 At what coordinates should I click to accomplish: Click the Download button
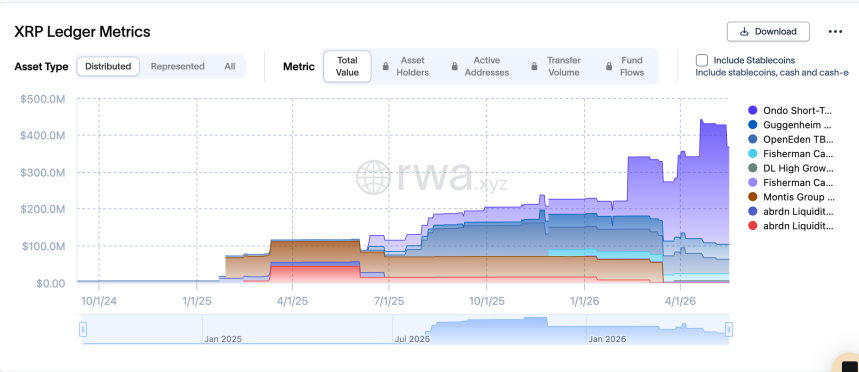point(768,32)
